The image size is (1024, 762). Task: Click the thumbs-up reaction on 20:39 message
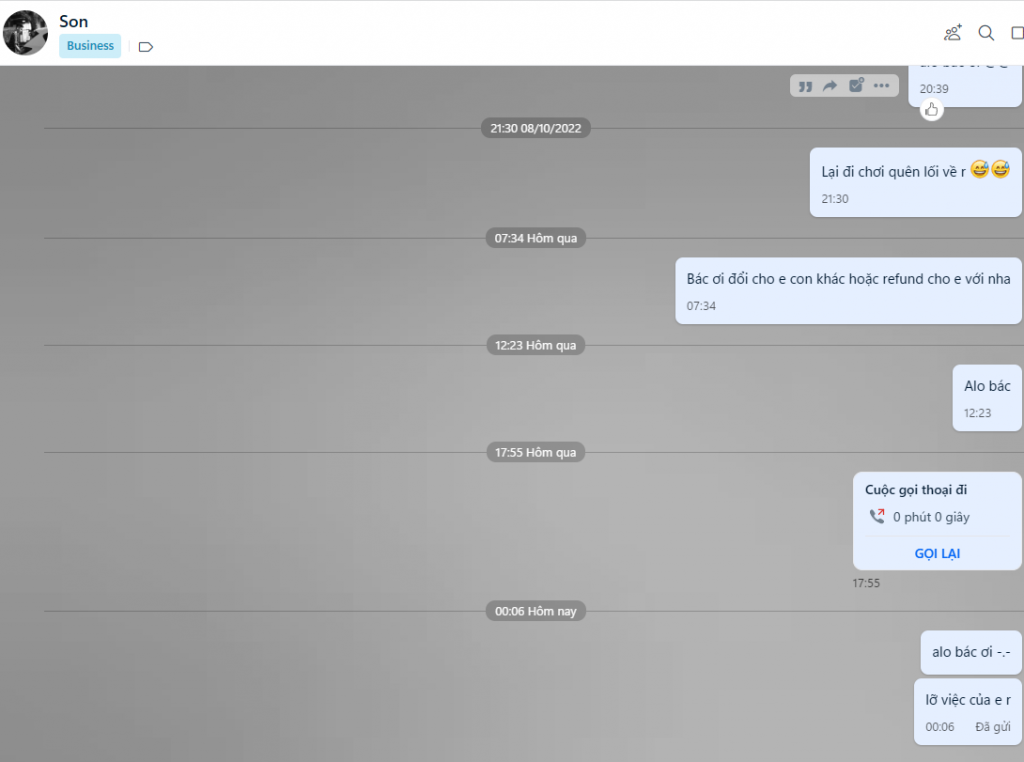(932, 110)
